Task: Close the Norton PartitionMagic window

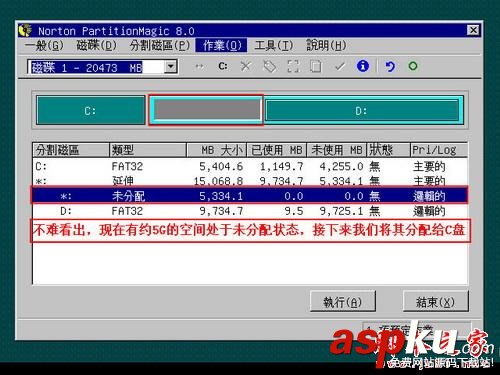Action: (473, 30)
